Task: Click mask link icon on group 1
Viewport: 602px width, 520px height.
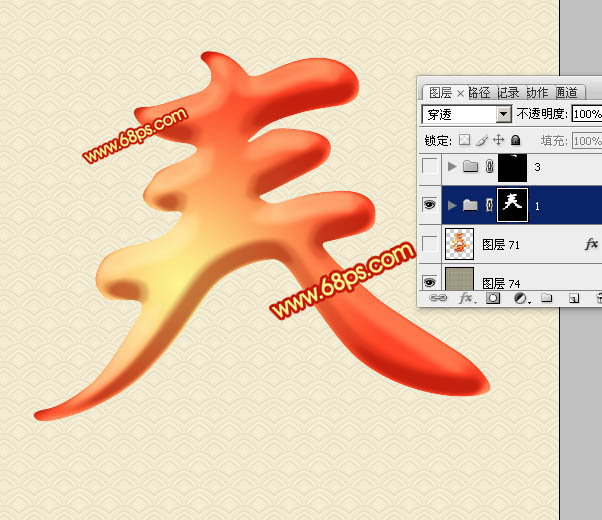Action: pos(489,205)
